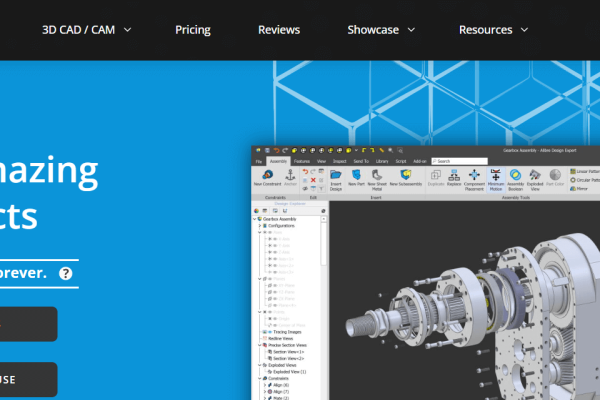The image size is (600, 400).
Task: Click the New Sheet Metal icon
Action: [x=377, y=177]
